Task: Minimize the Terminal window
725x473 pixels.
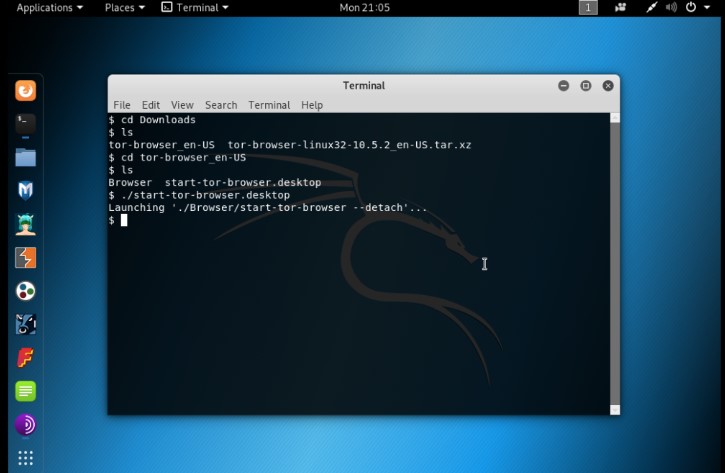Action: coord(563,86)
